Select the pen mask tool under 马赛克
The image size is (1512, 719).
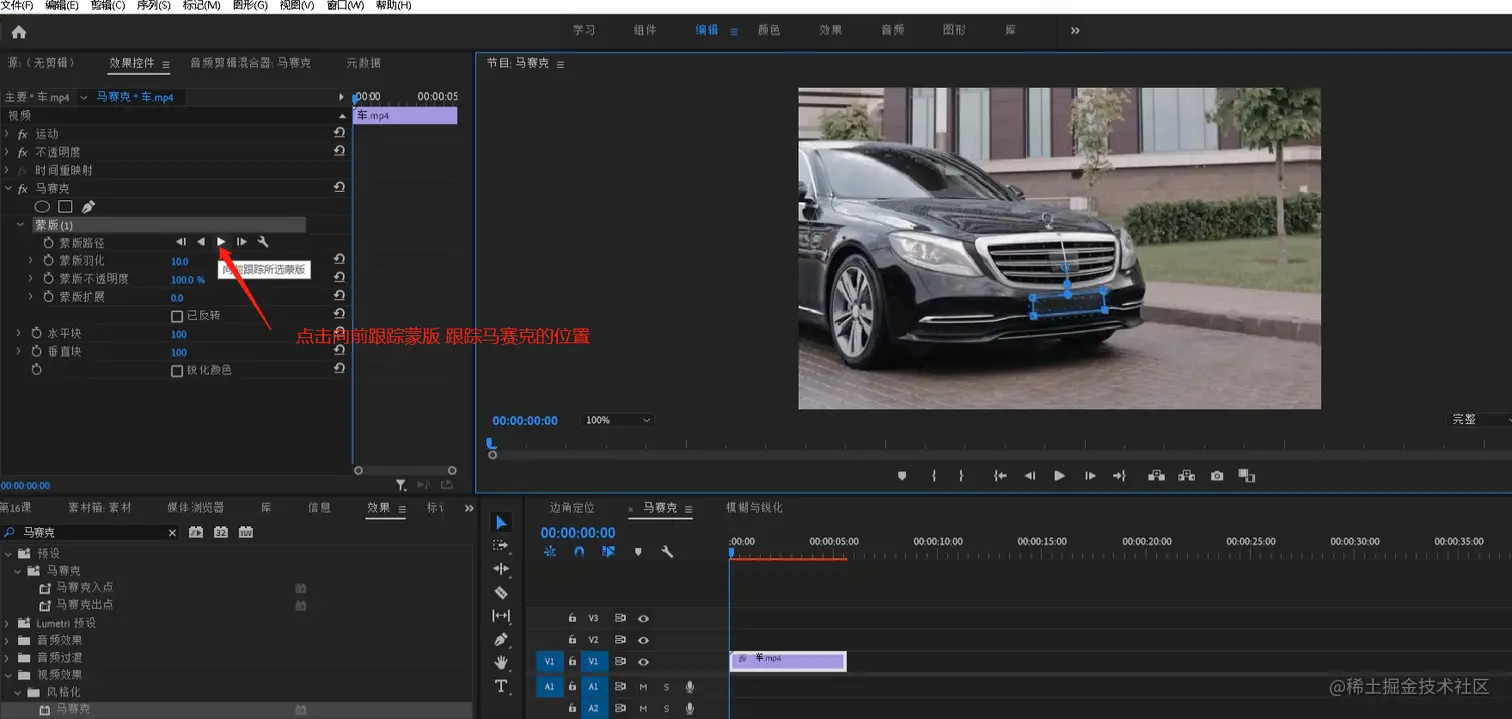(x=88, y=207)
